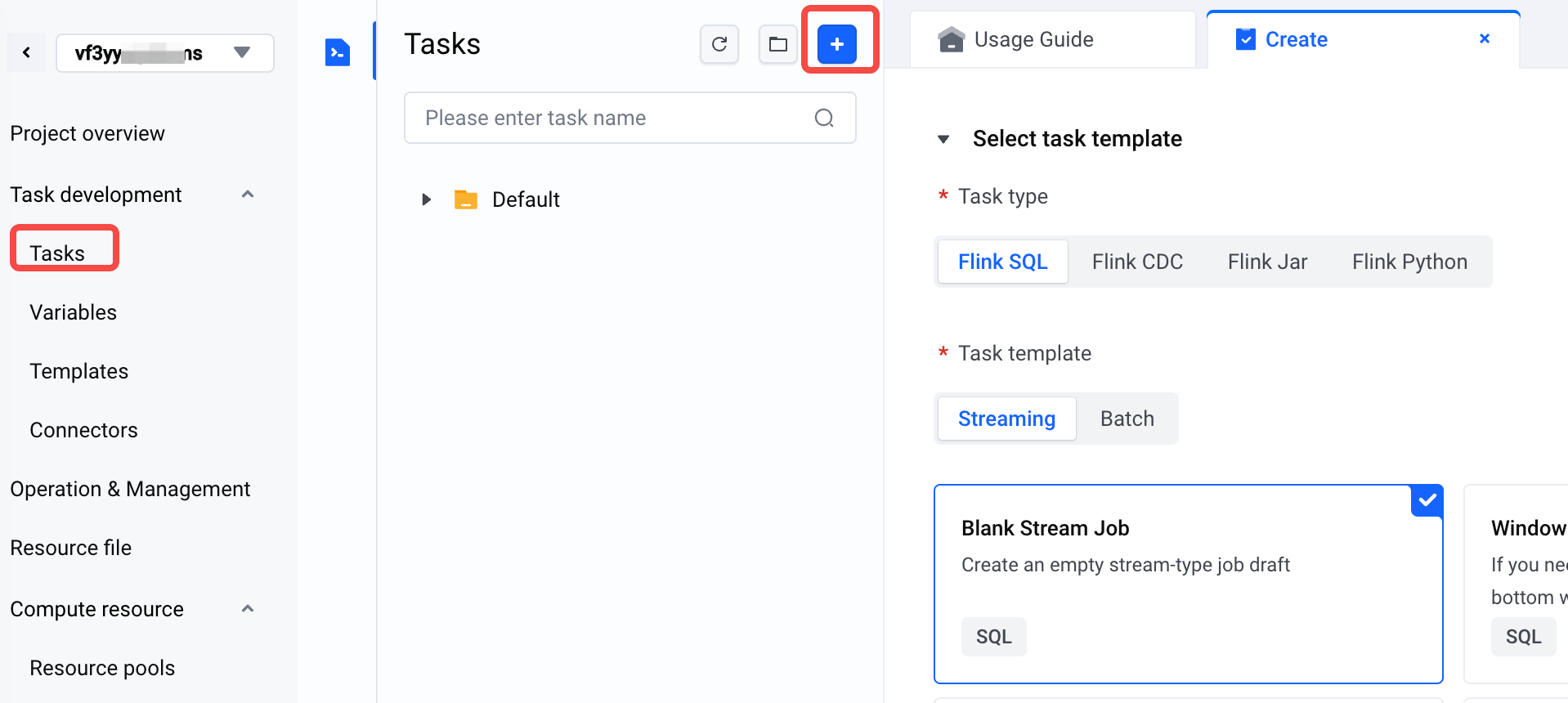This screenshot has height=703, width=1568.
Task: Collapse the Select task template section
Action: pos(943,139)
